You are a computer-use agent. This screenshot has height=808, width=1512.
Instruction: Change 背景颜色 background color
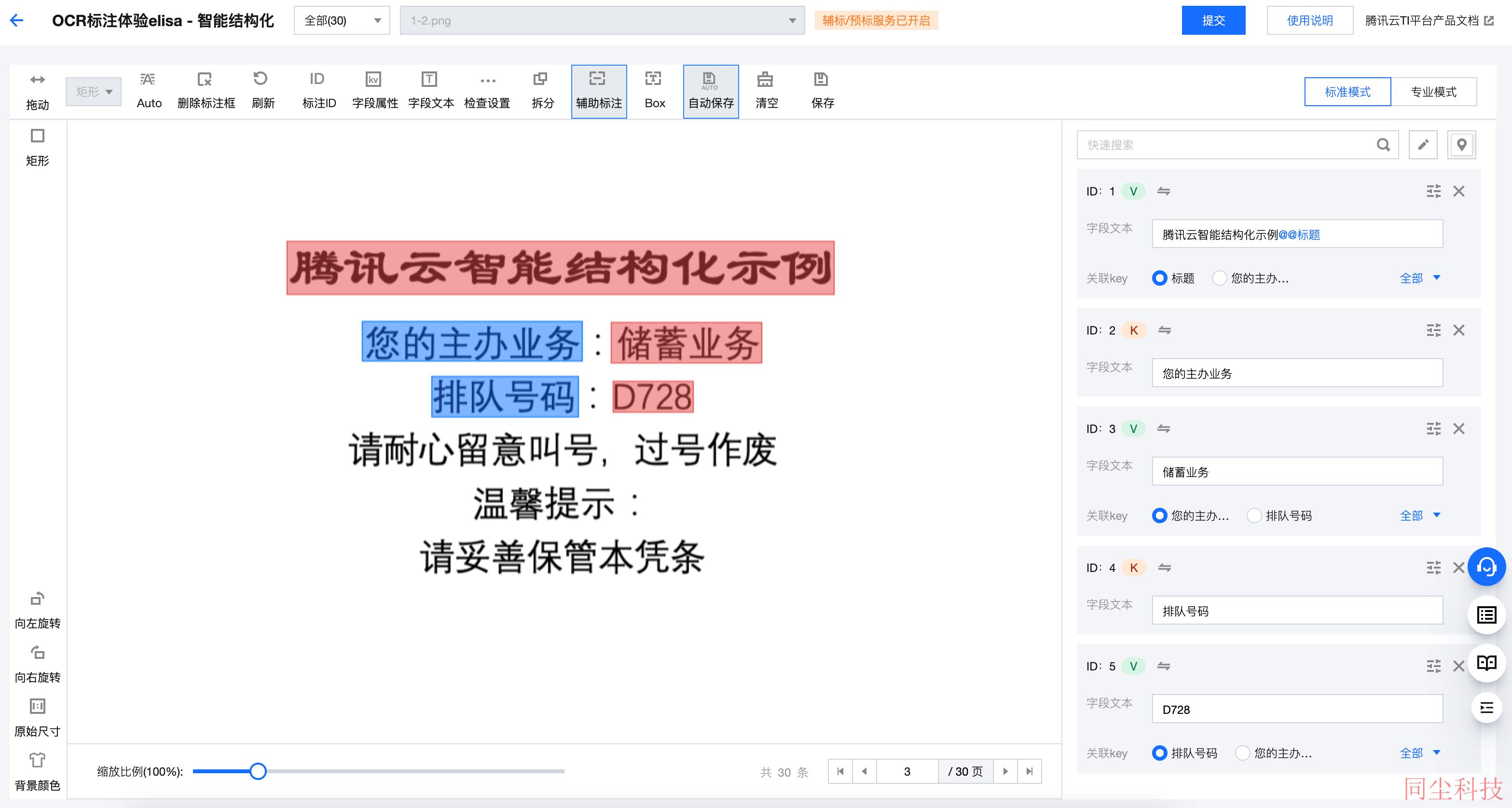click(38, 772)
